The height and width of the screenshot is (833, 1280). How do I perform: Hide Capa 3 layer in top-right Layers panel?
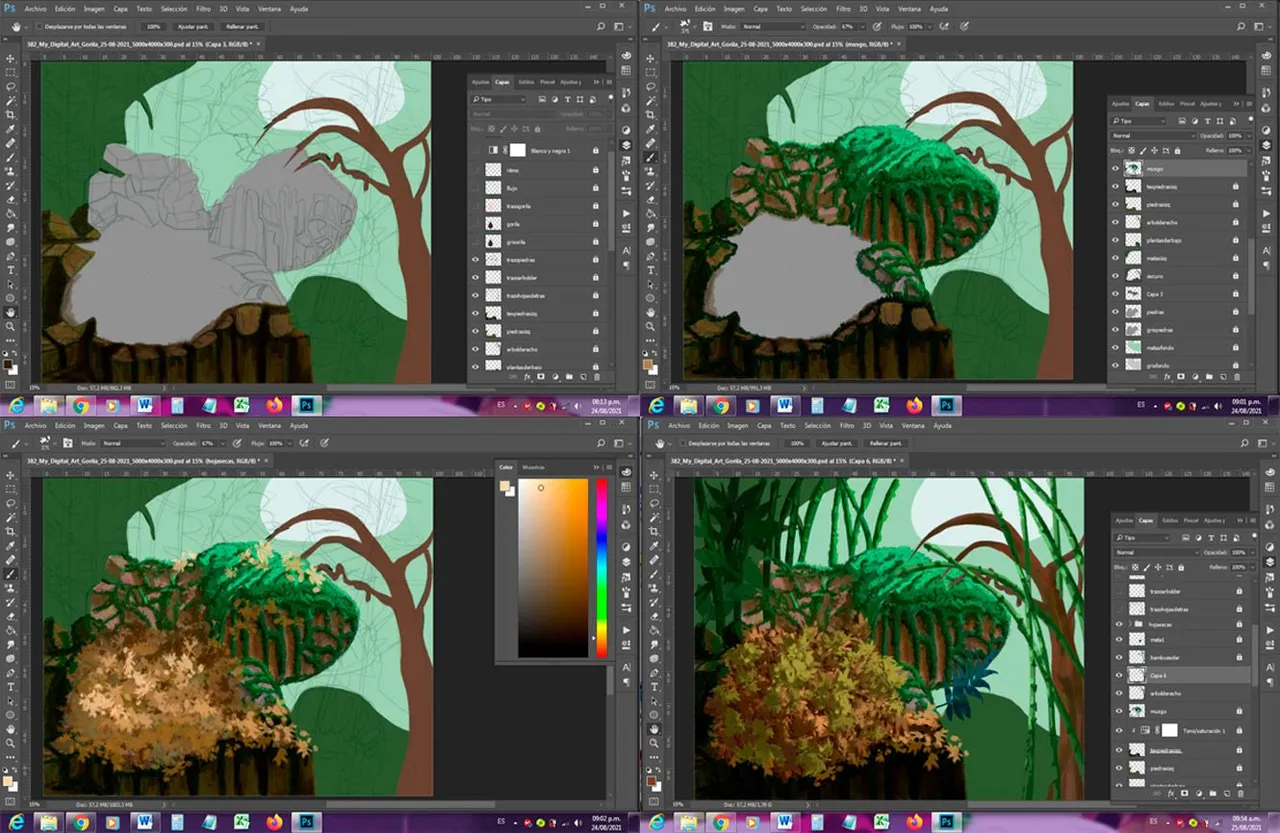pos(1116,294)
